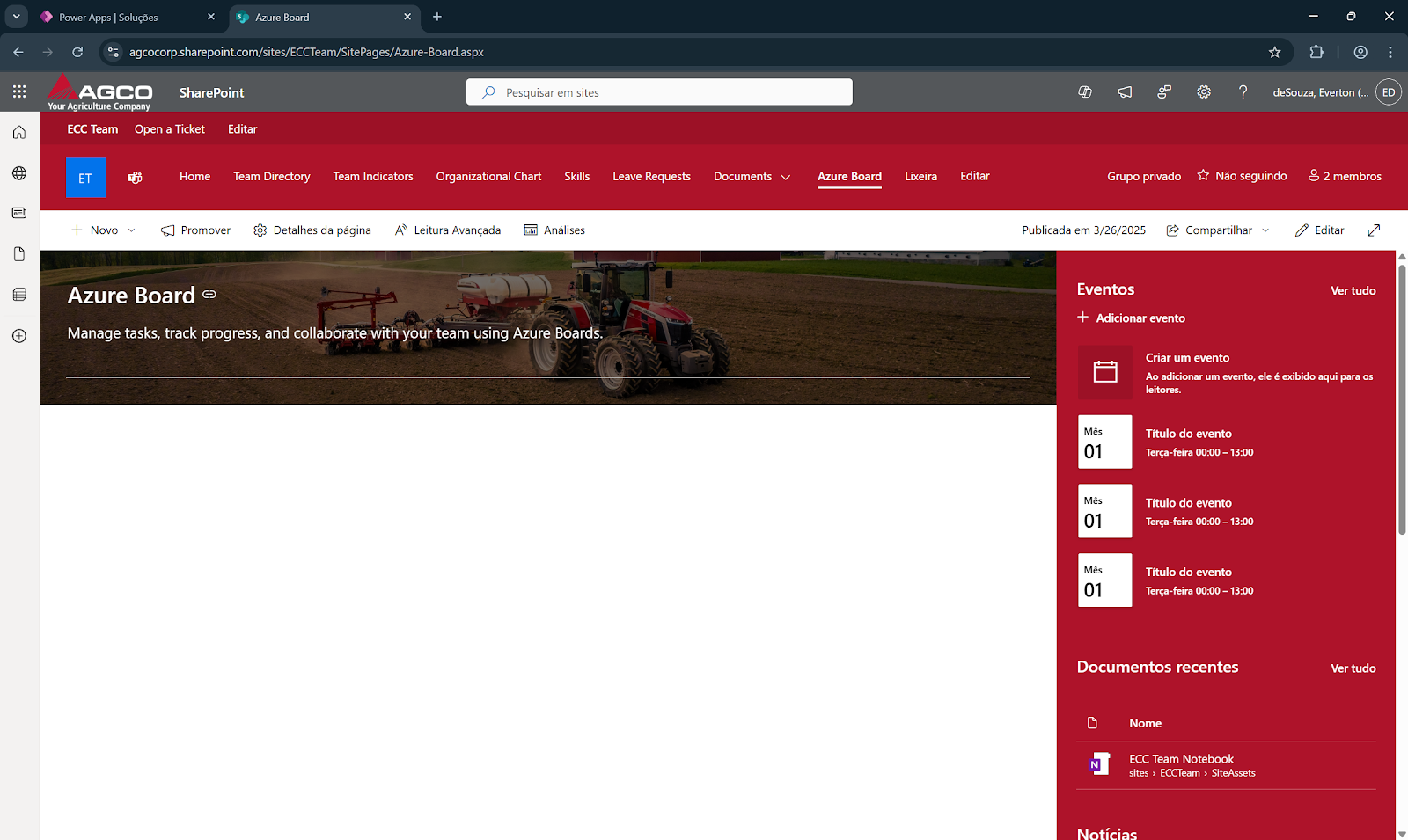The image size is (1408, 840).
Task: Click the Promover button
Action: [x=195, y=230]
